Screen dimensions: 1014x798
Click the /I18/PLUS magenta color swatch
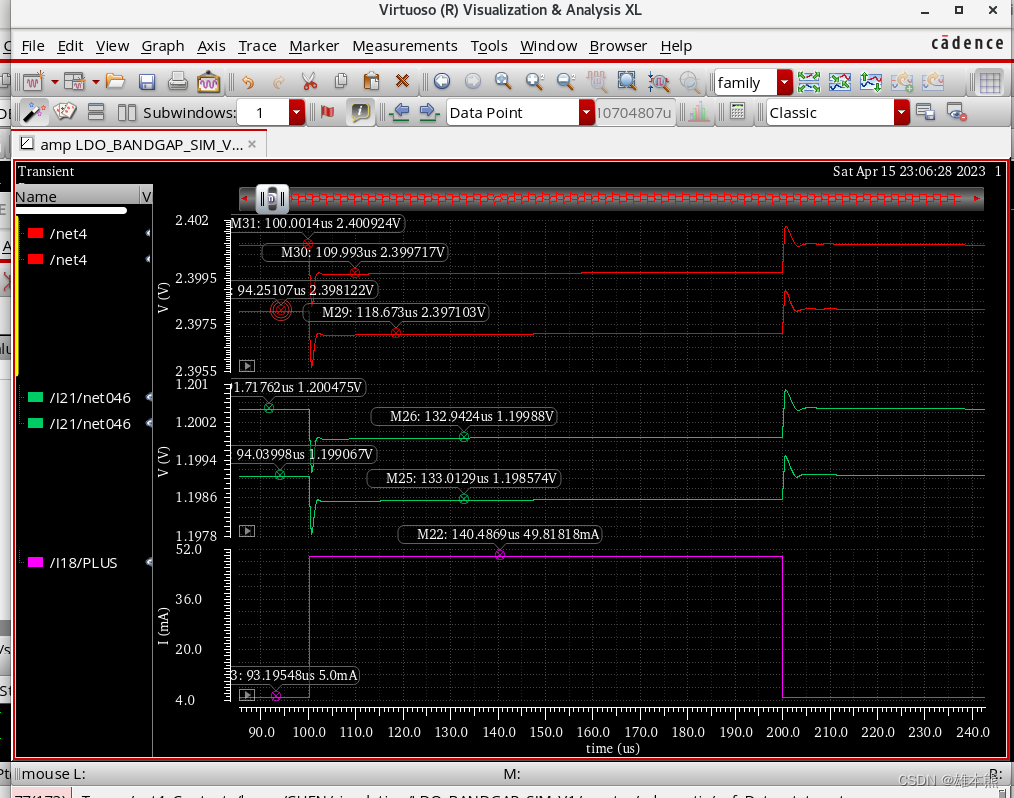click(x=36, y=562)
